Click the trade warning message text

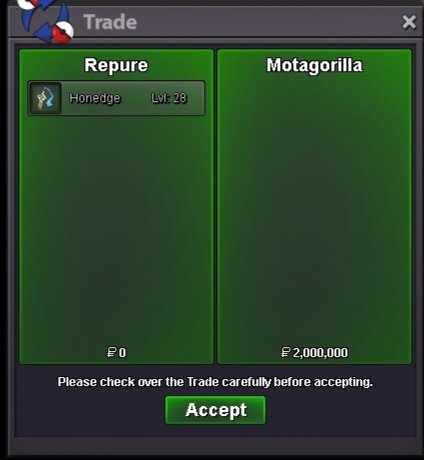pos(215,382)
